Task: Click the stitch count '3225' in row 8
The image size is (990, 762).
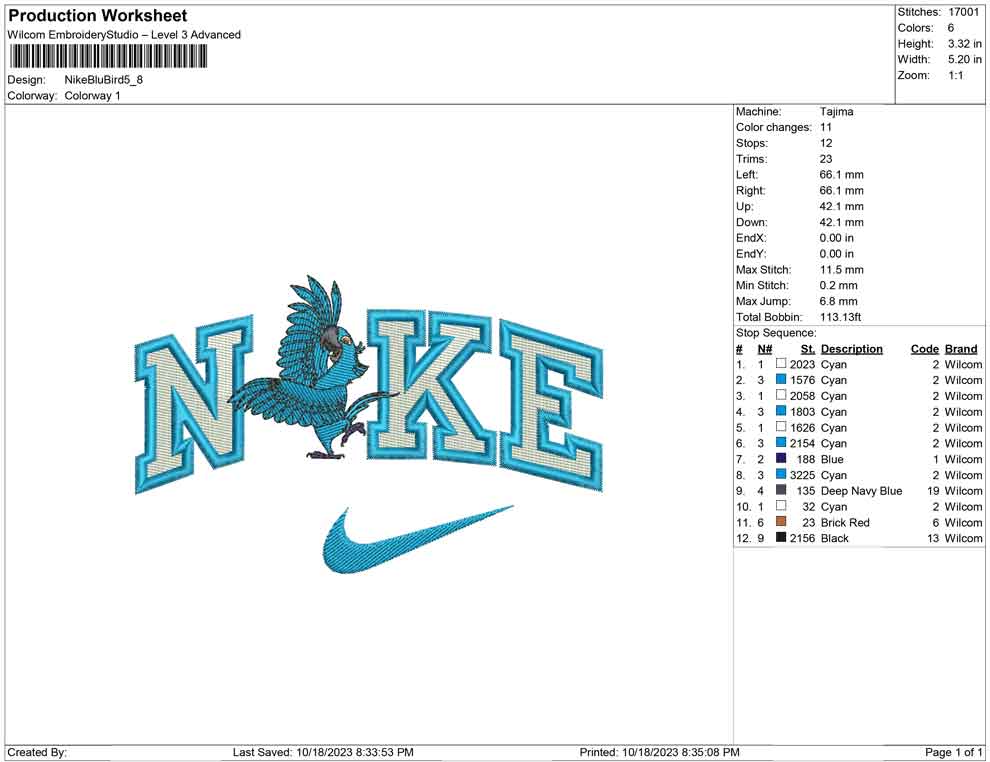Action: click(802, 475)
